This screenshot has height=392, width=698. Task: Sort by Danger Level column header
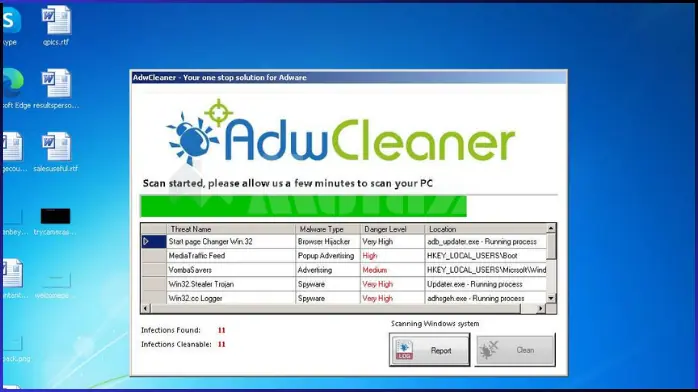pyautogui.click(x=392, y=229)
